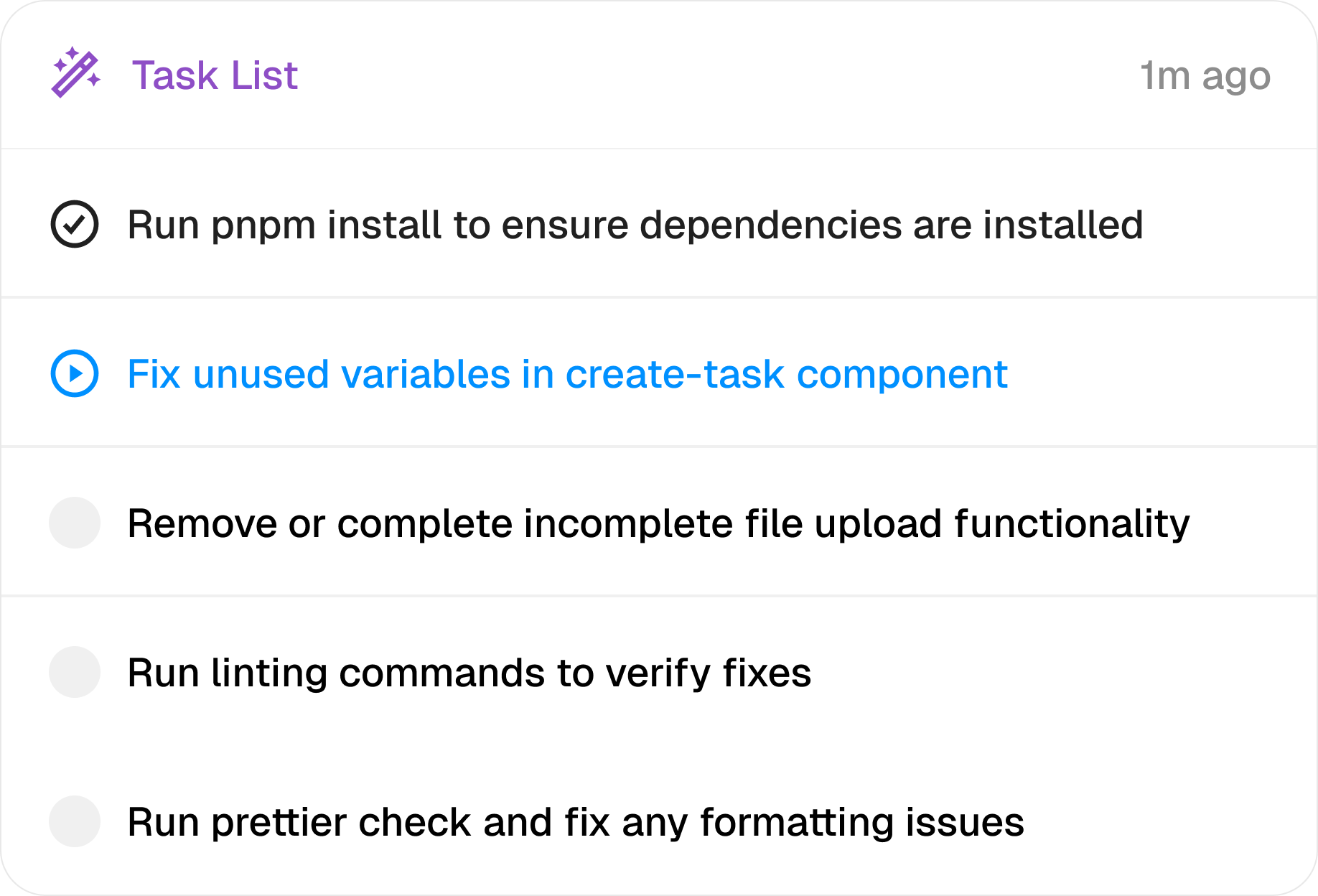
Task: Click "functionality" in the file upload task
Action: click(1072, 523)
